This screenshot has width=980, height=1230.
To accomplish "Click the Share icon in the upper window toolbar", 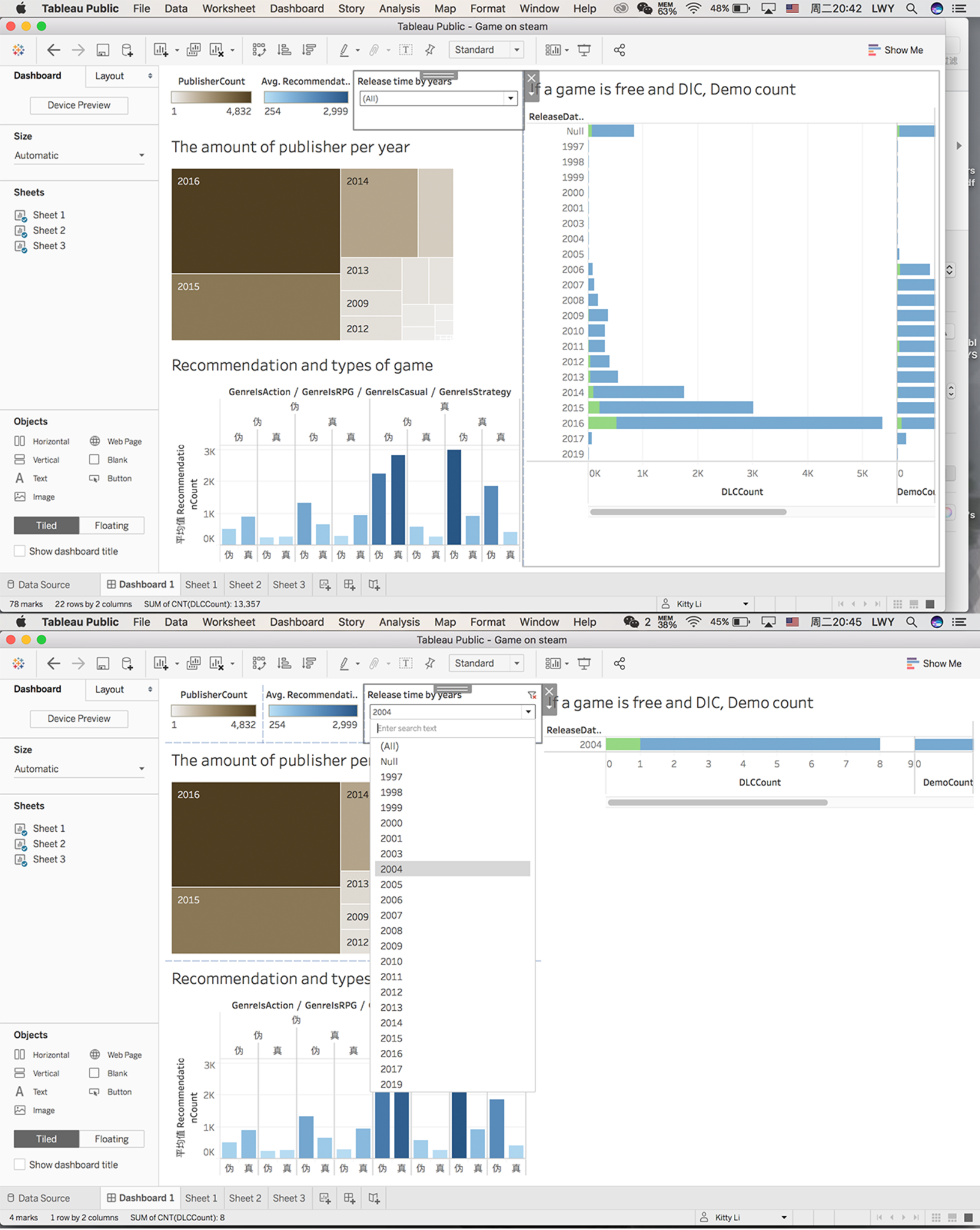I will click(x=619, y=50).
